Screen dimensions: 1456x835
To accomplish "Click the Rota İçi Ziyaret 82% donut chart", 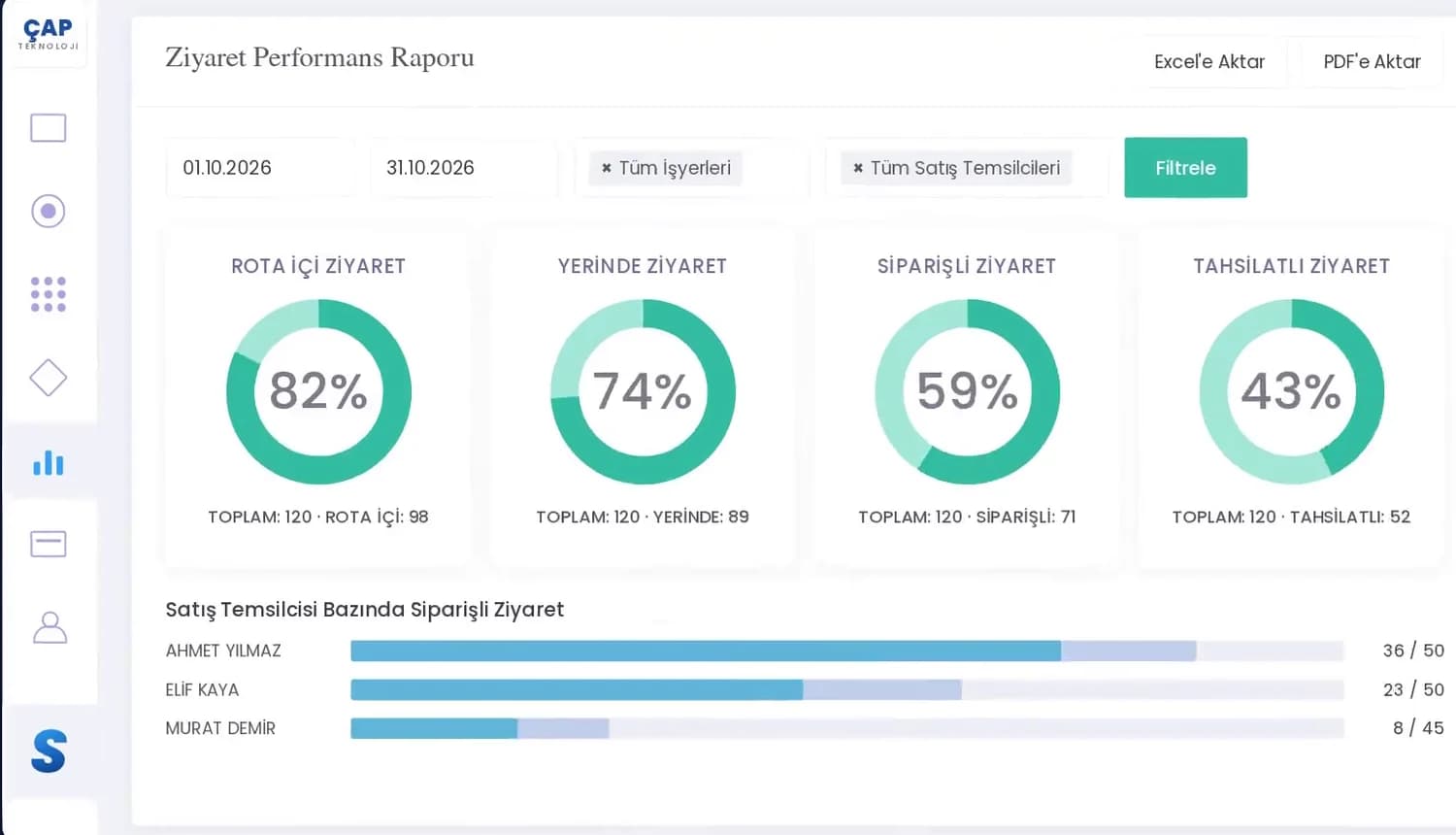I will click(318, 391).
